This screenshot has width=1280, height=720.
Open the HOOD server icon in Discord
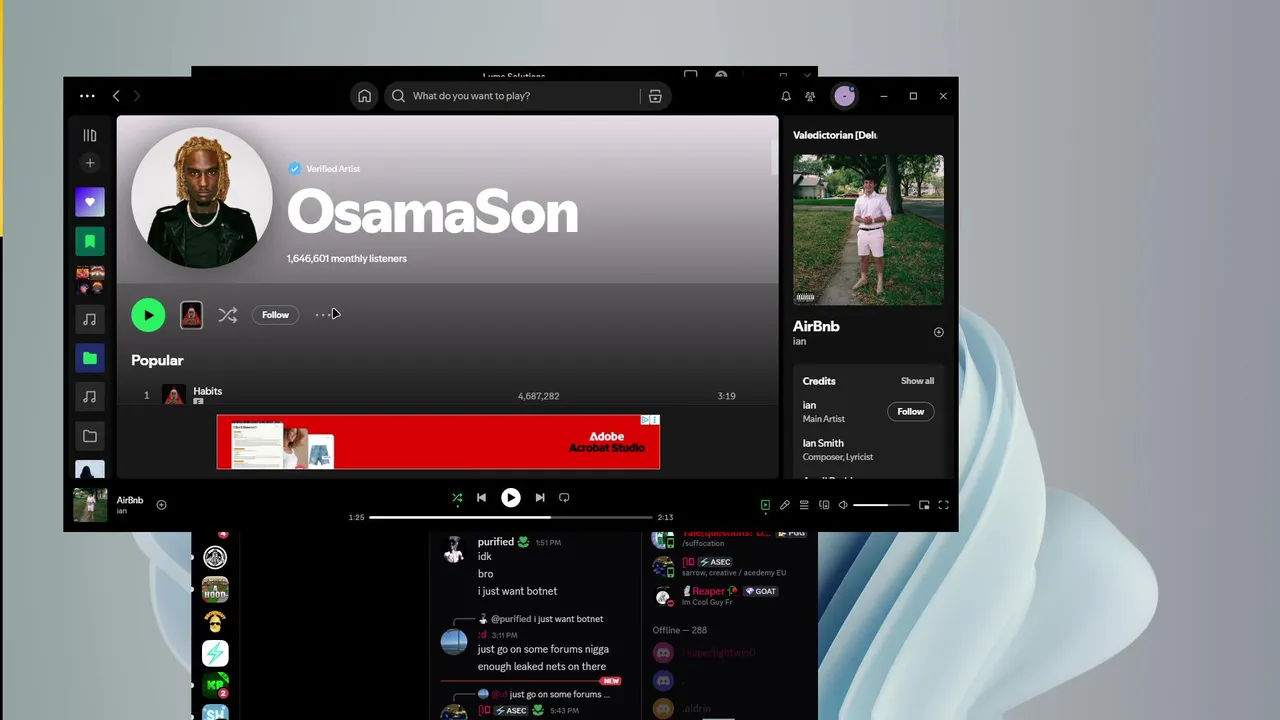215,590
